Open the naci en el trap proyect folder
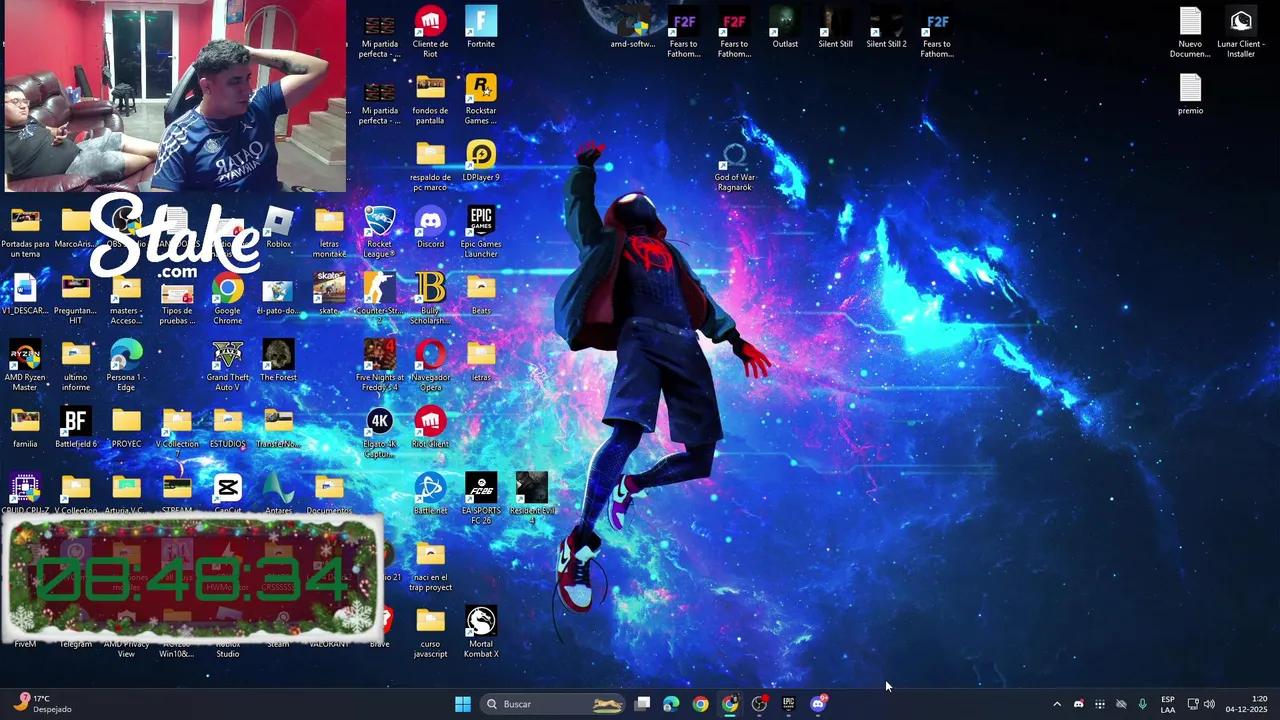 [430, 565]
